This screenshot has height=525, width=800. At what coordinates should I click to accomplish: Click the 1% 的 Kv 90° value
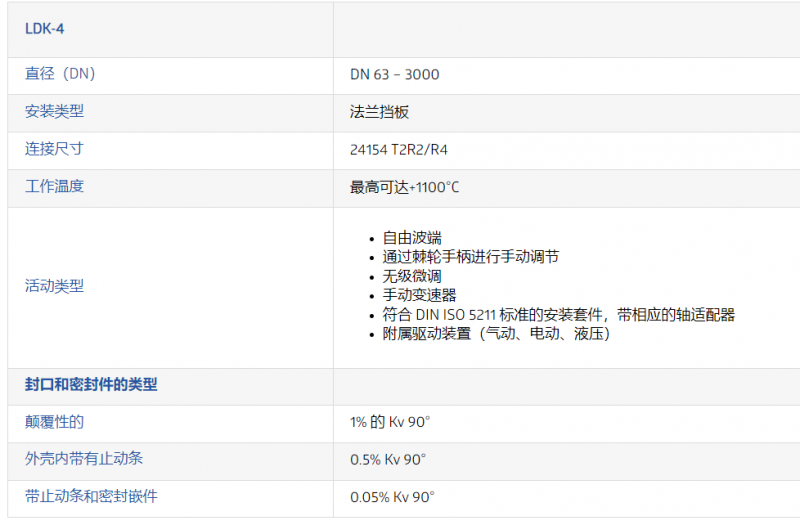[390, 422]
